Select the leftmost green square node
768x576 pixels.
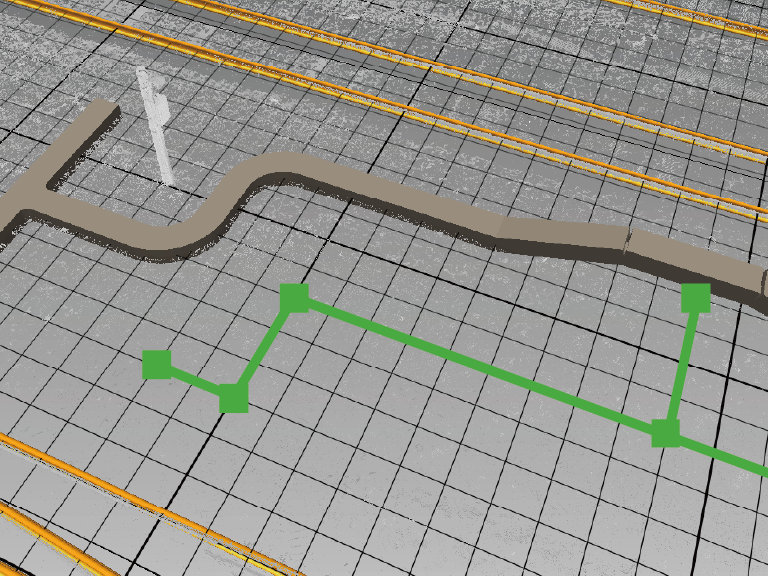click(157, 365)
